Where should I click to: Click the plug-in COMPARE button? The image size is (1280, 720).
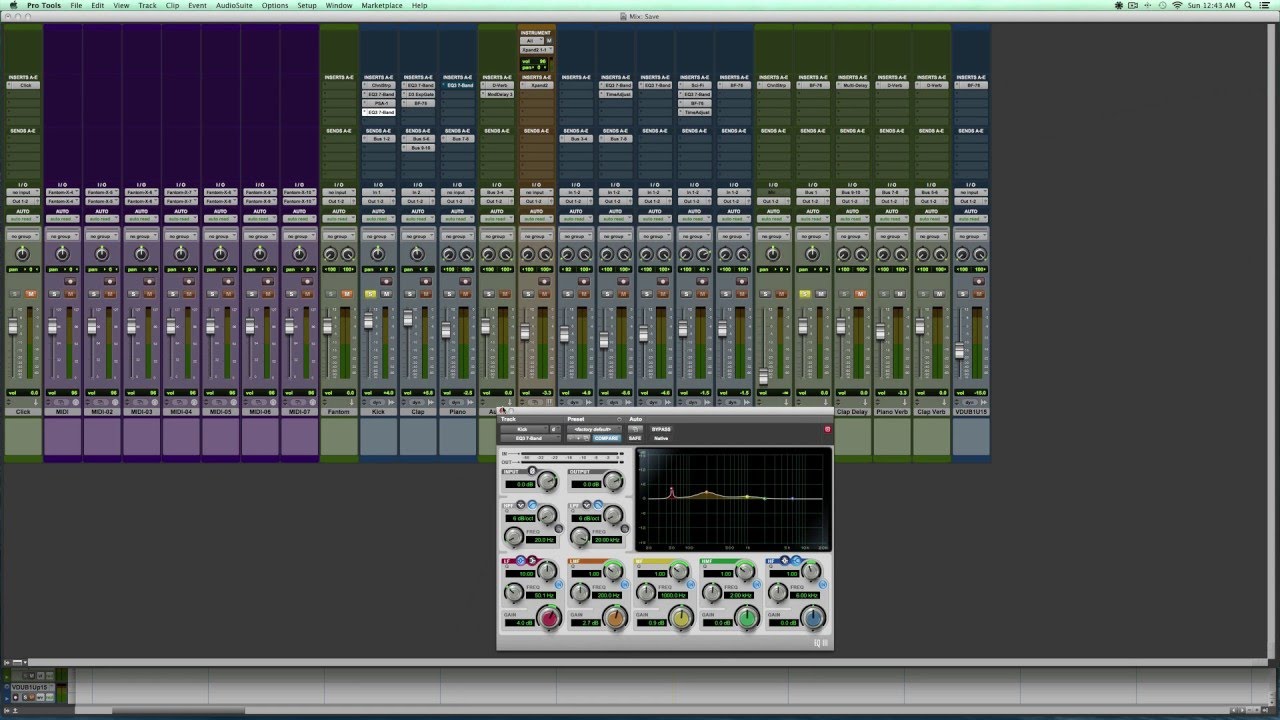click(x=606, y=438)
